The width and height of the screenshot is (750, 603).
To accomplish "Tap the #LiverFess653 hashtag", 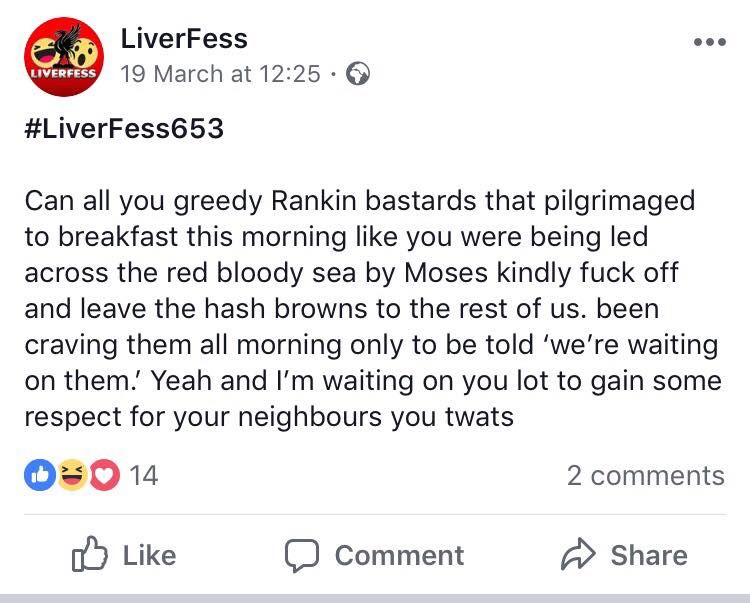I will 124,129.
